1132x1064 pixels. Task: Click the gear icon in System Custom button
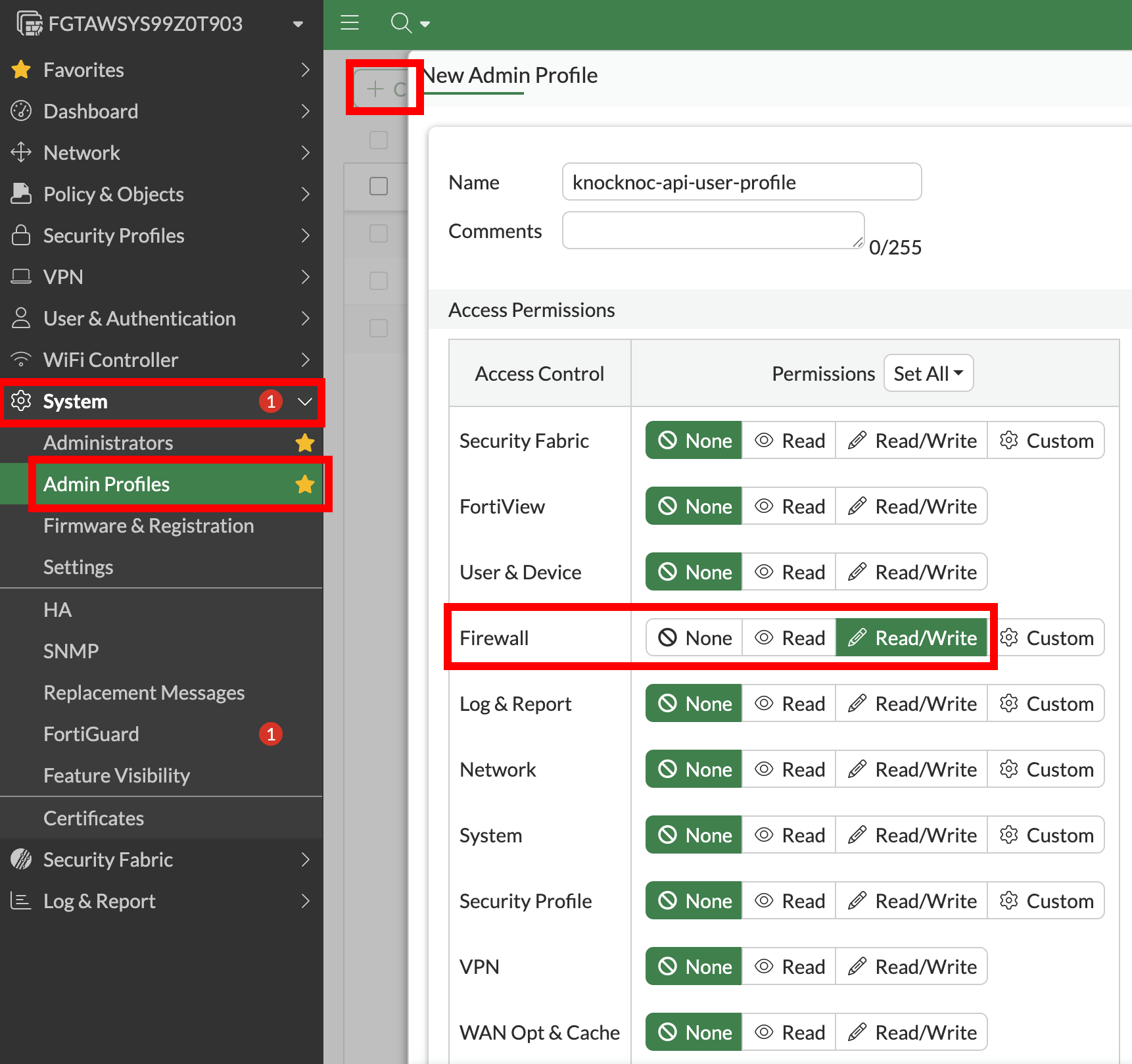click(x=1009, y=835)
